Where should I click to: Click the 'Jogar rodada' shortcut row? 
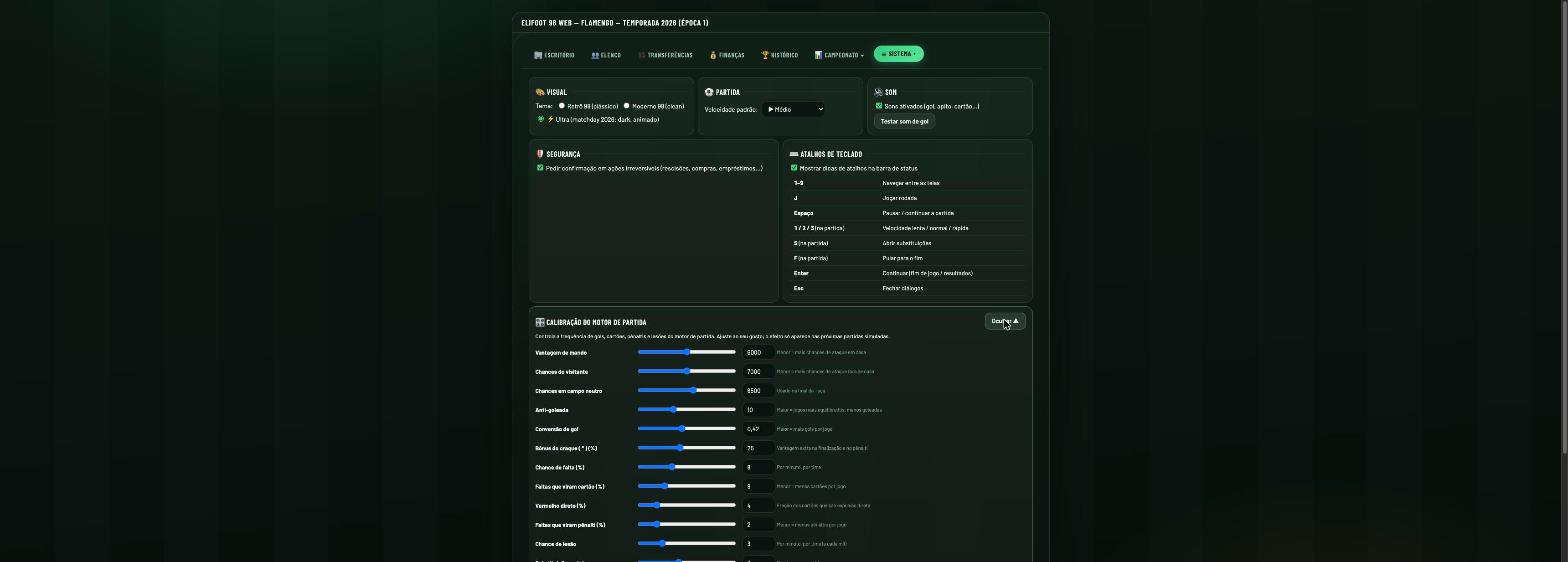click(x=908, y=198)
